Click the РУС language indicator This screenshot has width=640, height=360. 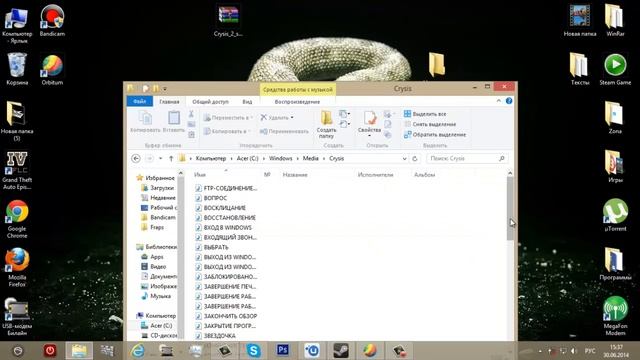590,351
